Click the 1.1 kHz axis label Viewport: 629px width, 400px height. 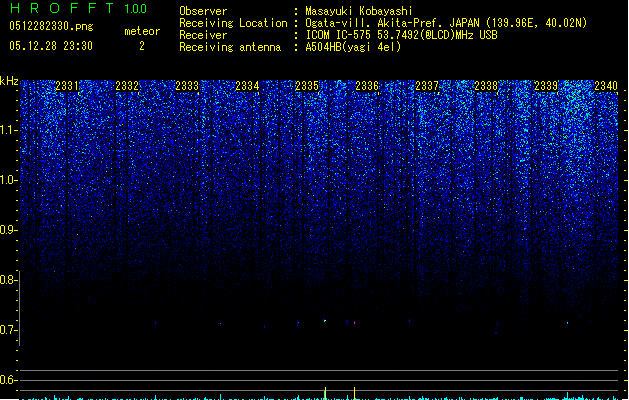(x=8, y=130)
